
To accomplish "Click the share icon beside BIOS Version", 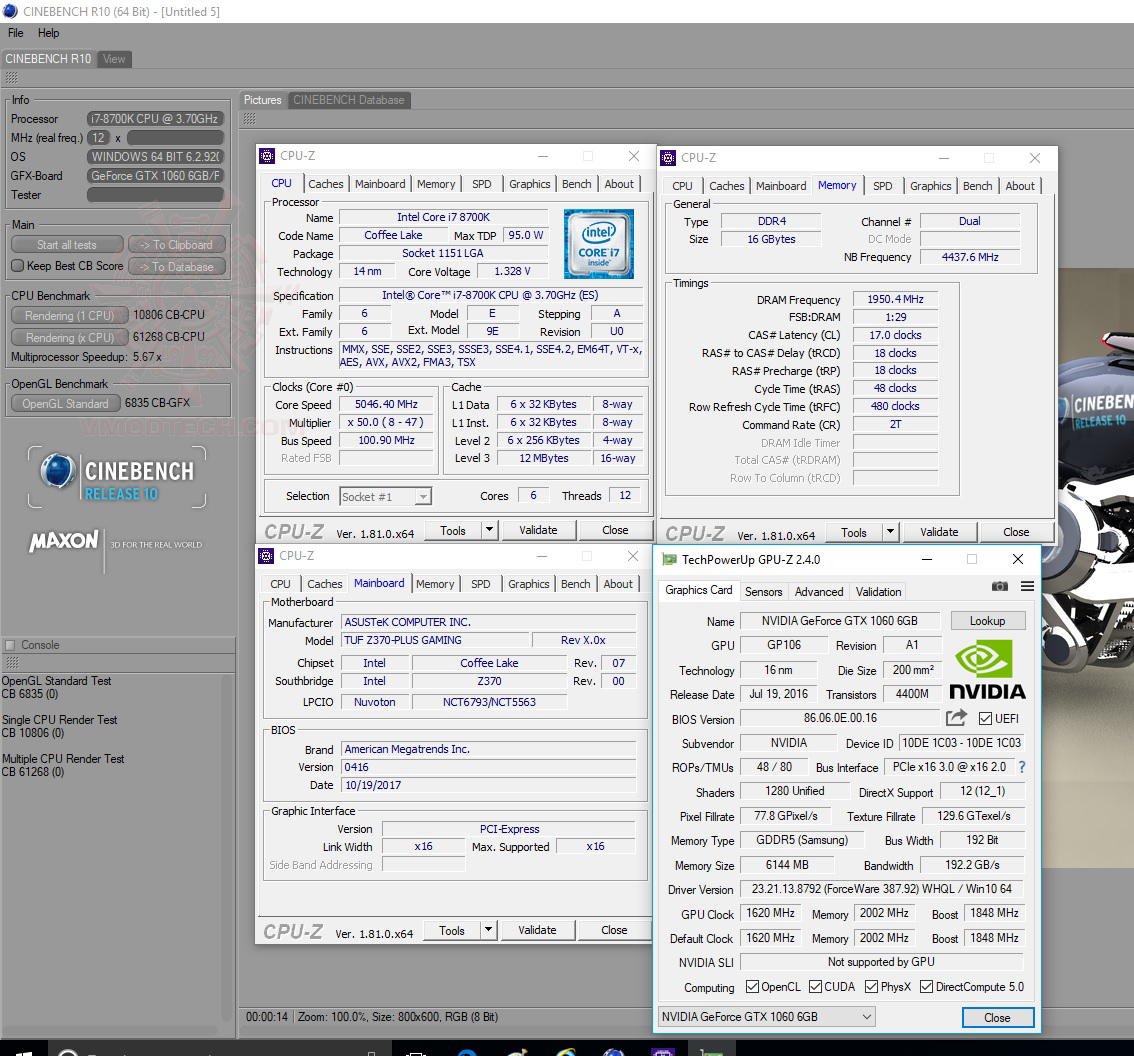I will coord(956,718).
